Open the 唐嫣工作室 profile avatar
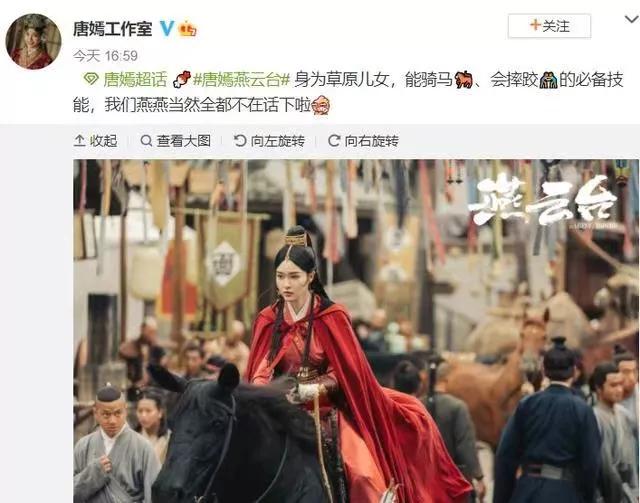640x503 pixels. pyautogui.click(x=33, y=42)
